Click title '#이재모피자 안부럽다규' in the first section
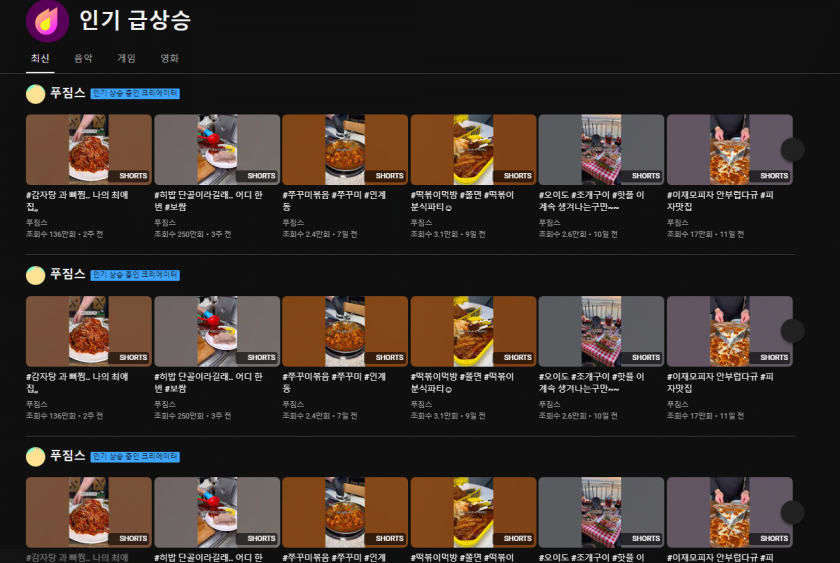This screenshot has width=840, height=563. point(720,201)
